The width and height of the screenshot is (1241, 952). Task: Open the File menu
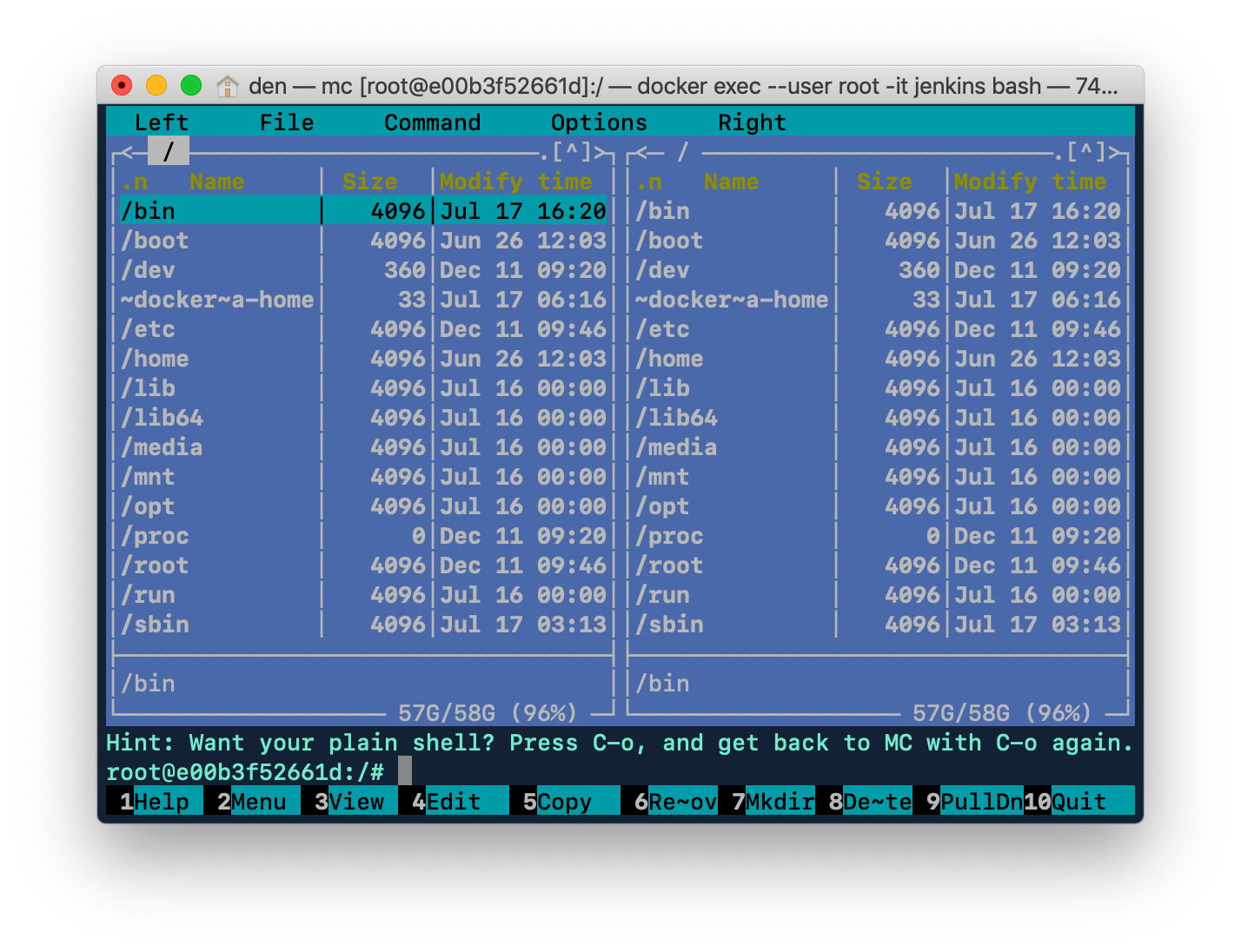[287, 122]
